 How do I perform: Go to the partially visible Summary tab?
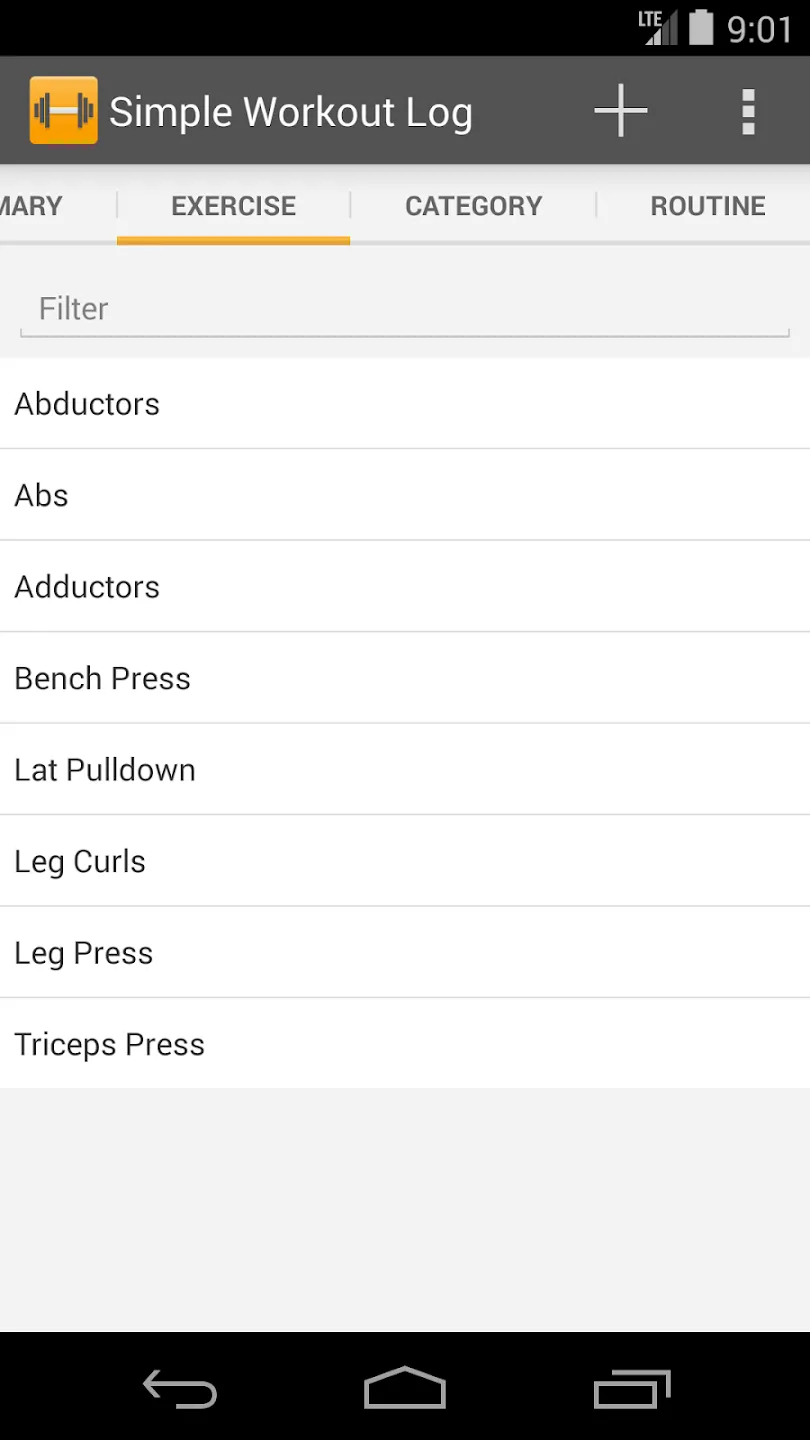(31, 206)
